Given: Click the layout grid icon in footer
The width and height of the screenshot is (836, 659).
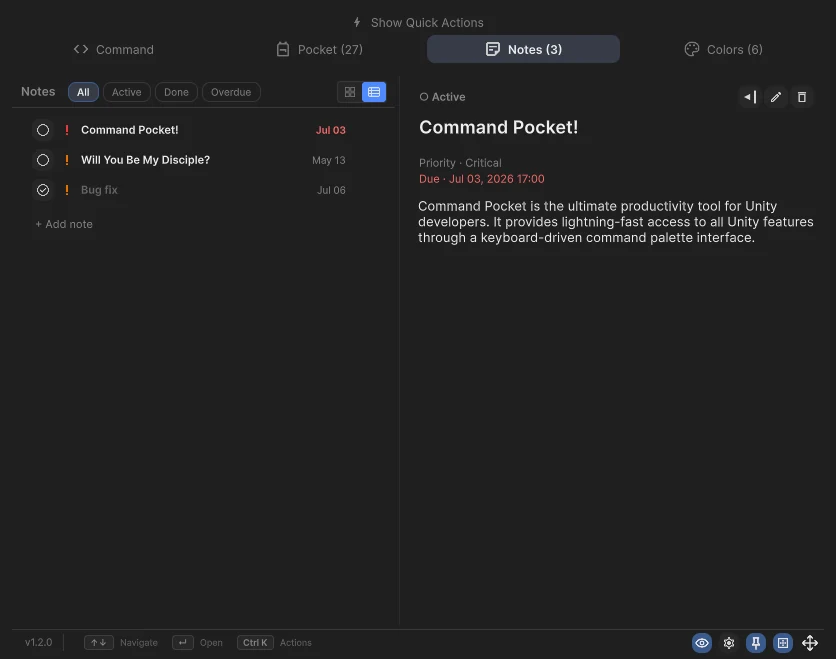Looking at the screenshot, I should (x=783, y=643).
